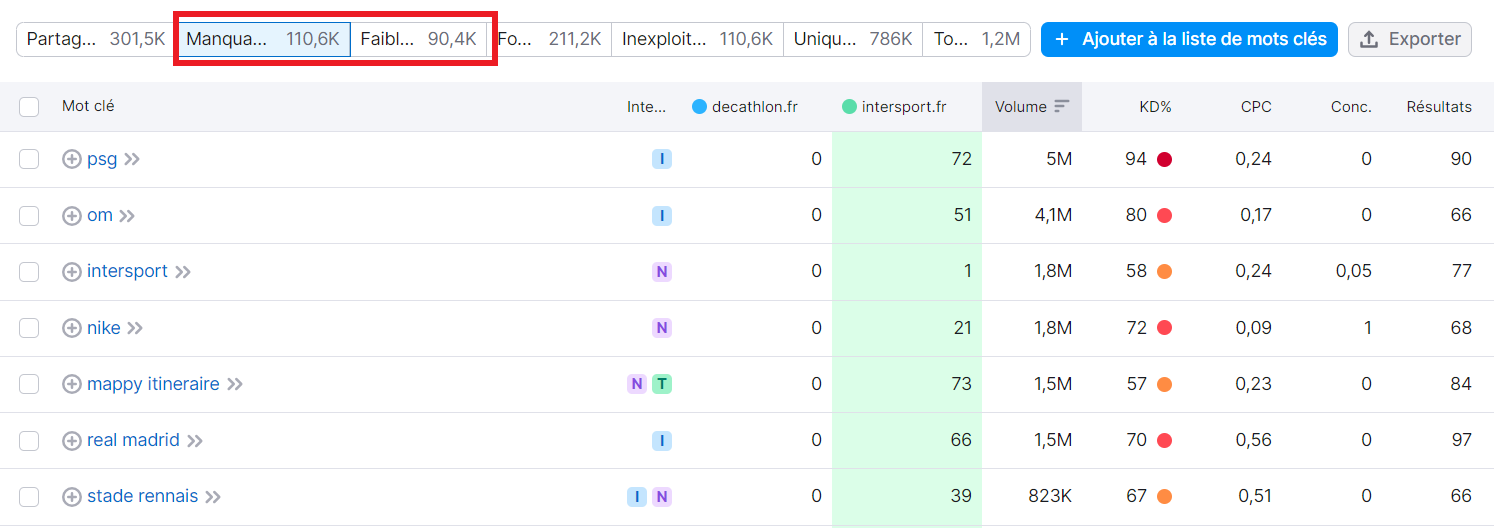The width and height of the screenshot is (1494, 528).
Task: Click the plus icon beside psg keyword
Action: 72,159
